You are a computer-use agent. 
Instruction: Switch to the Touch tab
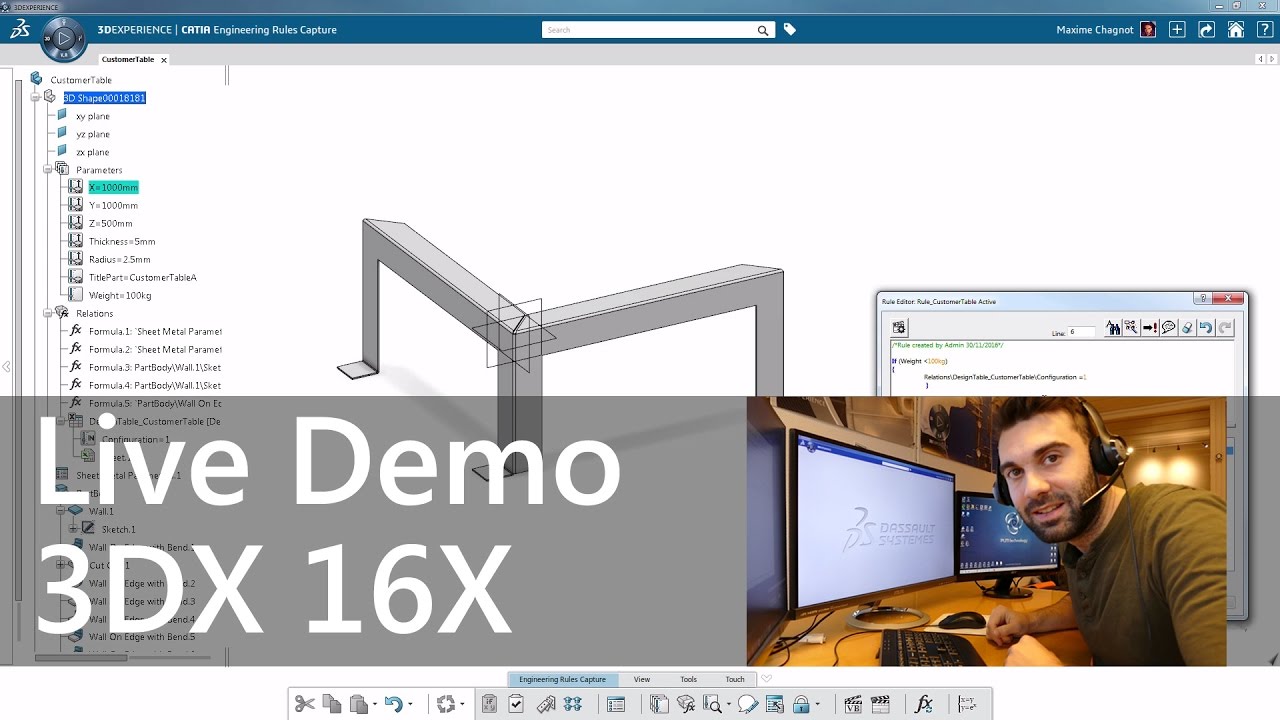coord(735,679)
